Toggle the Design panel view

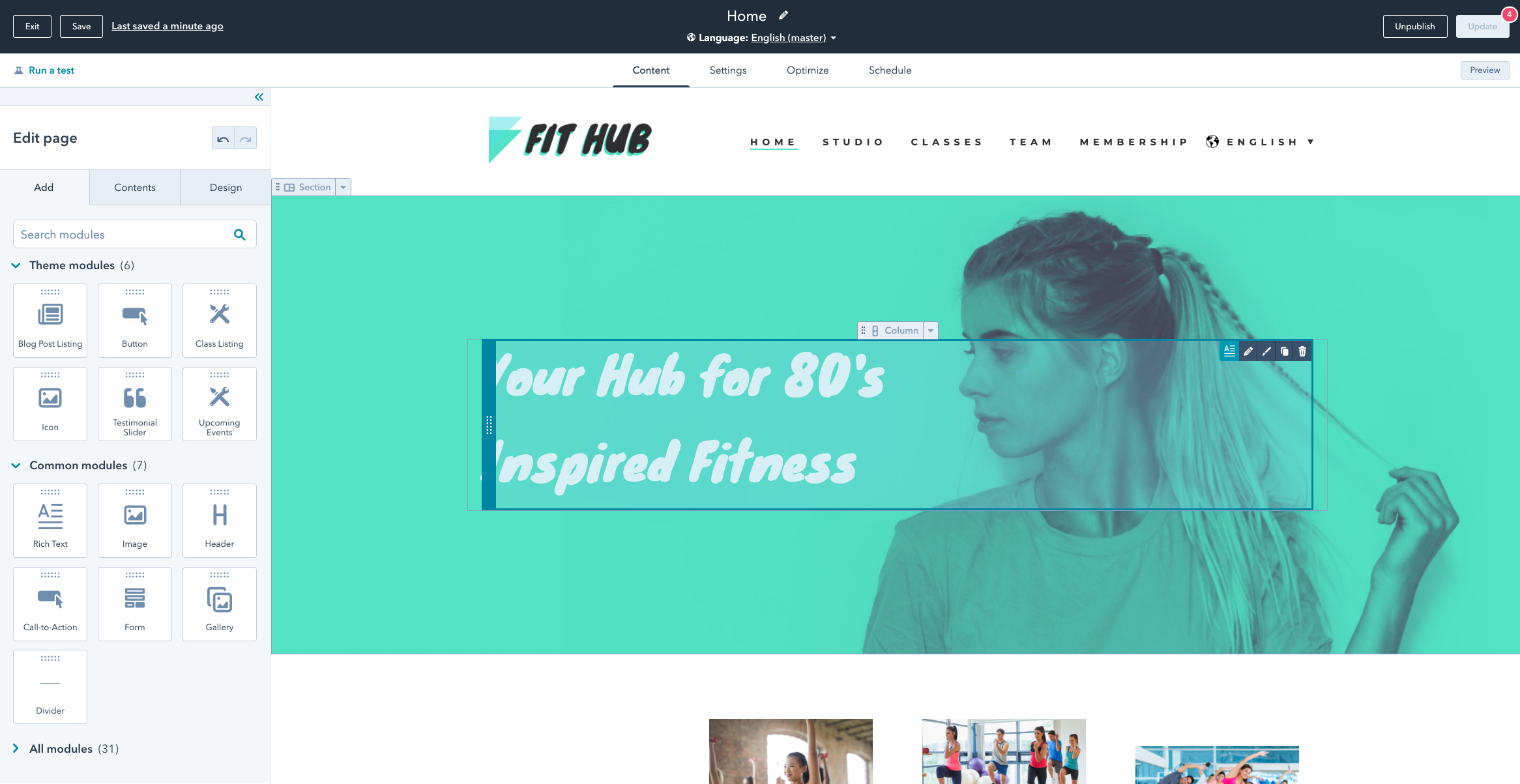(225, 187)
